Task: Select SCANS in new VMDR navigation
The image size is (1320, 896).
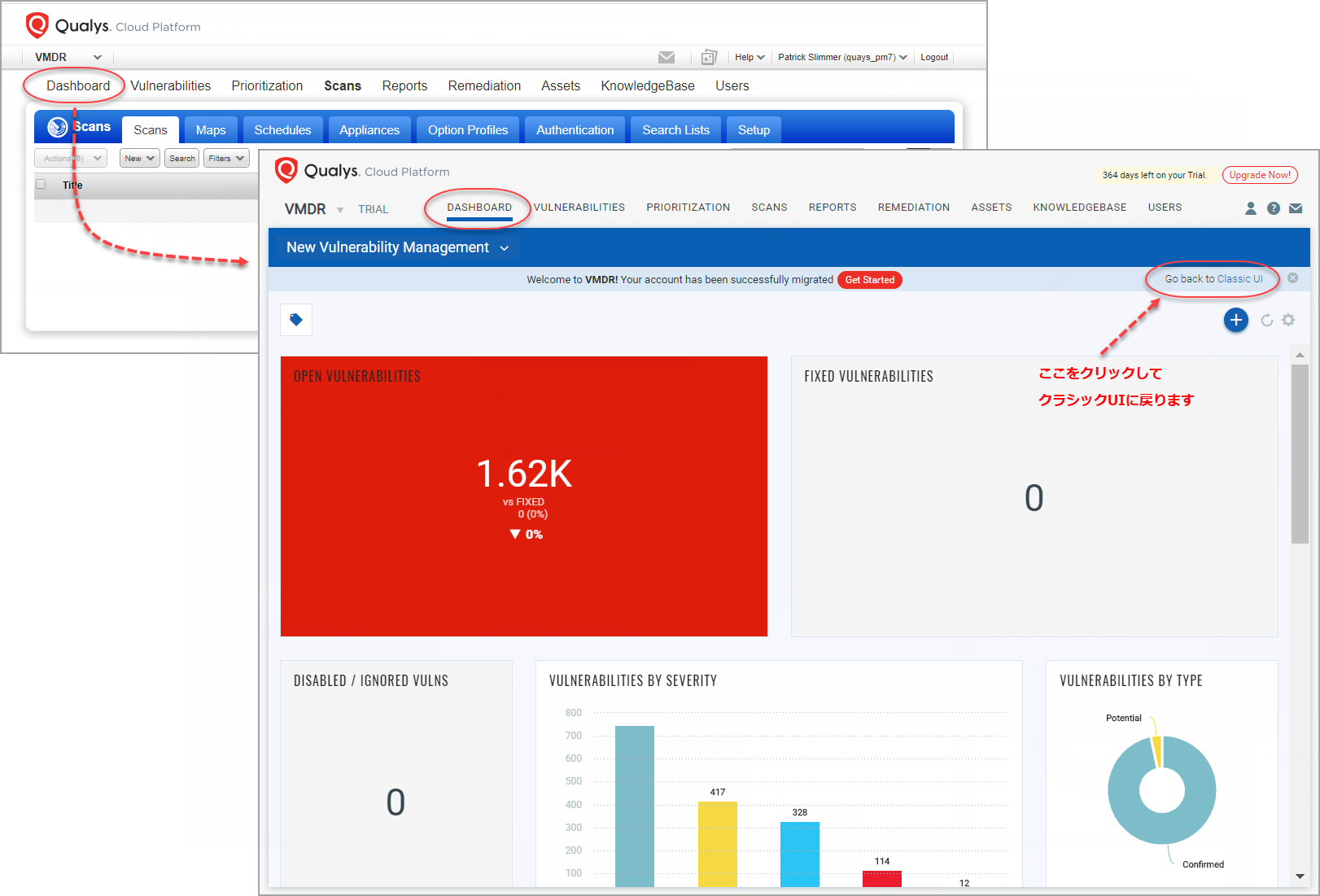Action: 769,208
